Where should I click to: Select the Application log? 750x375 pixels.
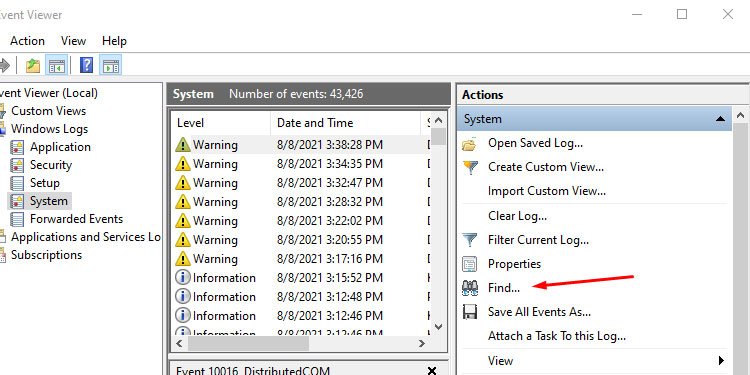click(x=60, y=147)
